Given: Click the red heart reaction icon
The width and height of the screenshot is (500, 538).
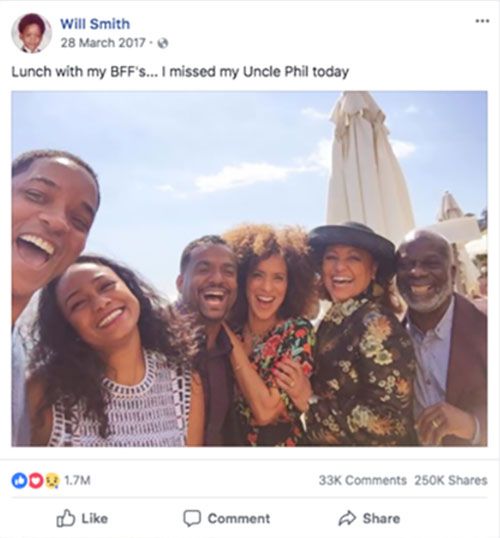Looking at the screenshot, I should coord(35,480).
